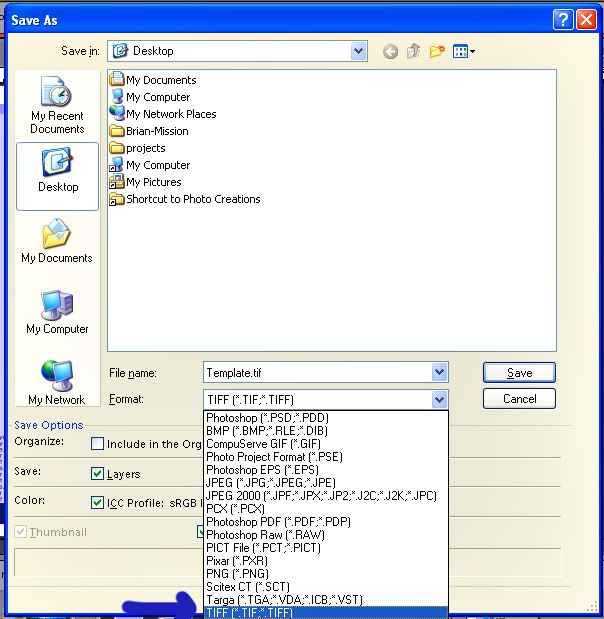Choose JPEG (*.JPG;*.JPEG;*.JPE) format
Image resolution: width=604 pixels, height=619 pixels.
pos(326,482)
